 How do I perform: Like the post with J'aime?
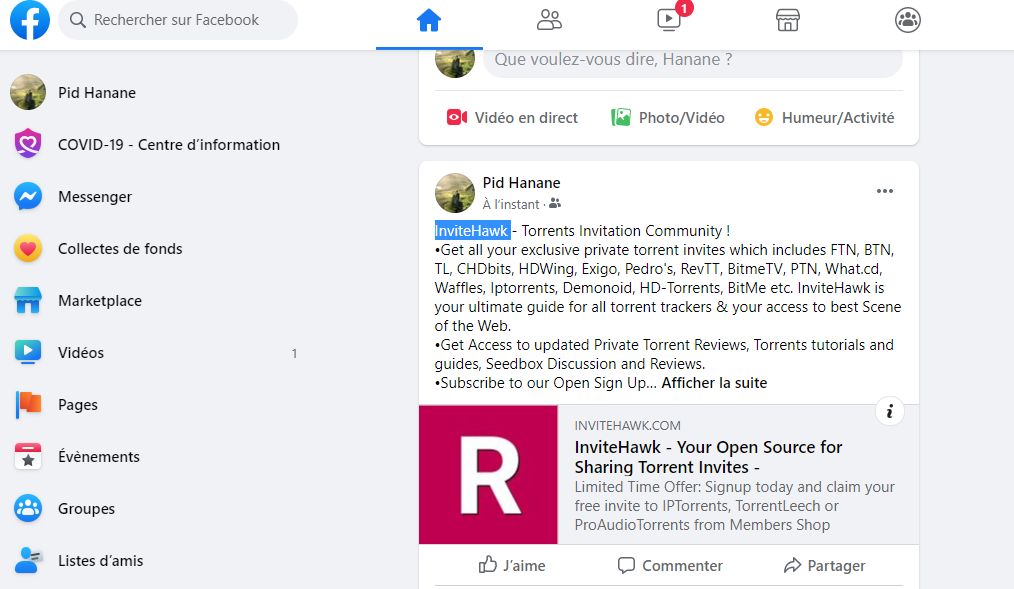512,566
